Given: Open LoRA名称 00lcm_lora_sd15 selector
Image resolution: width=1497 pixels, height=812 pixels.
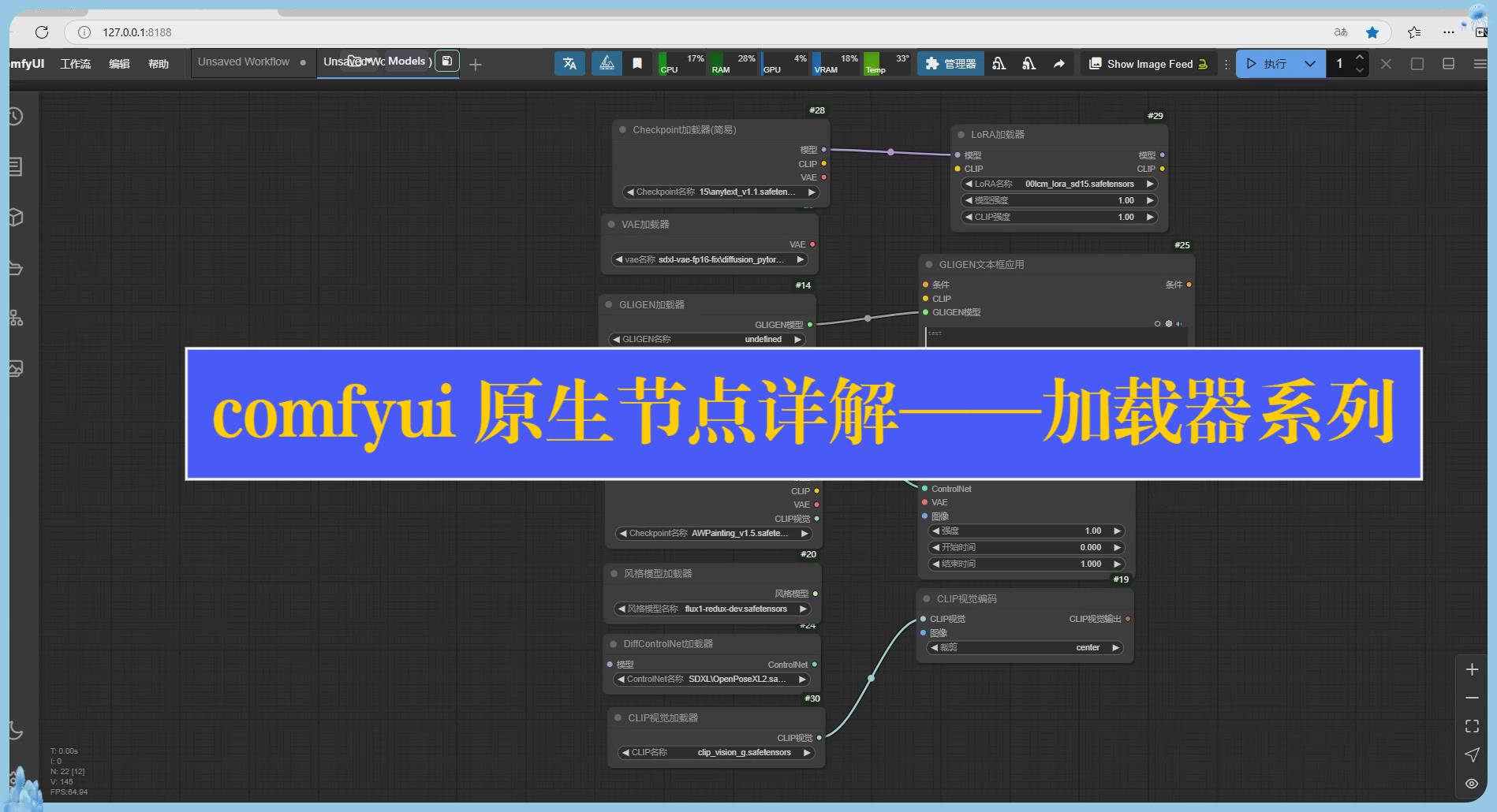Looking at the screenshot, I should [x=1059, y=184].
